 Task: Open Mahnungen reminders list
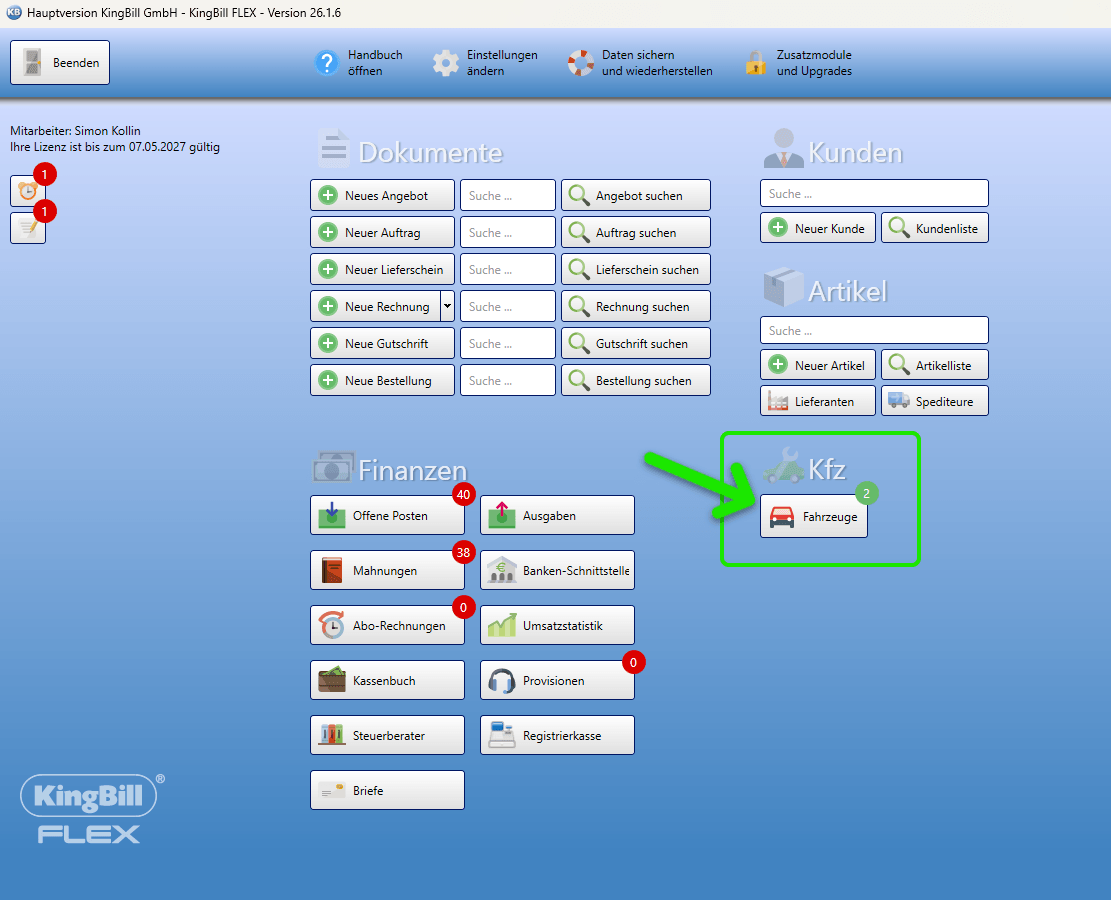[387, 570]
